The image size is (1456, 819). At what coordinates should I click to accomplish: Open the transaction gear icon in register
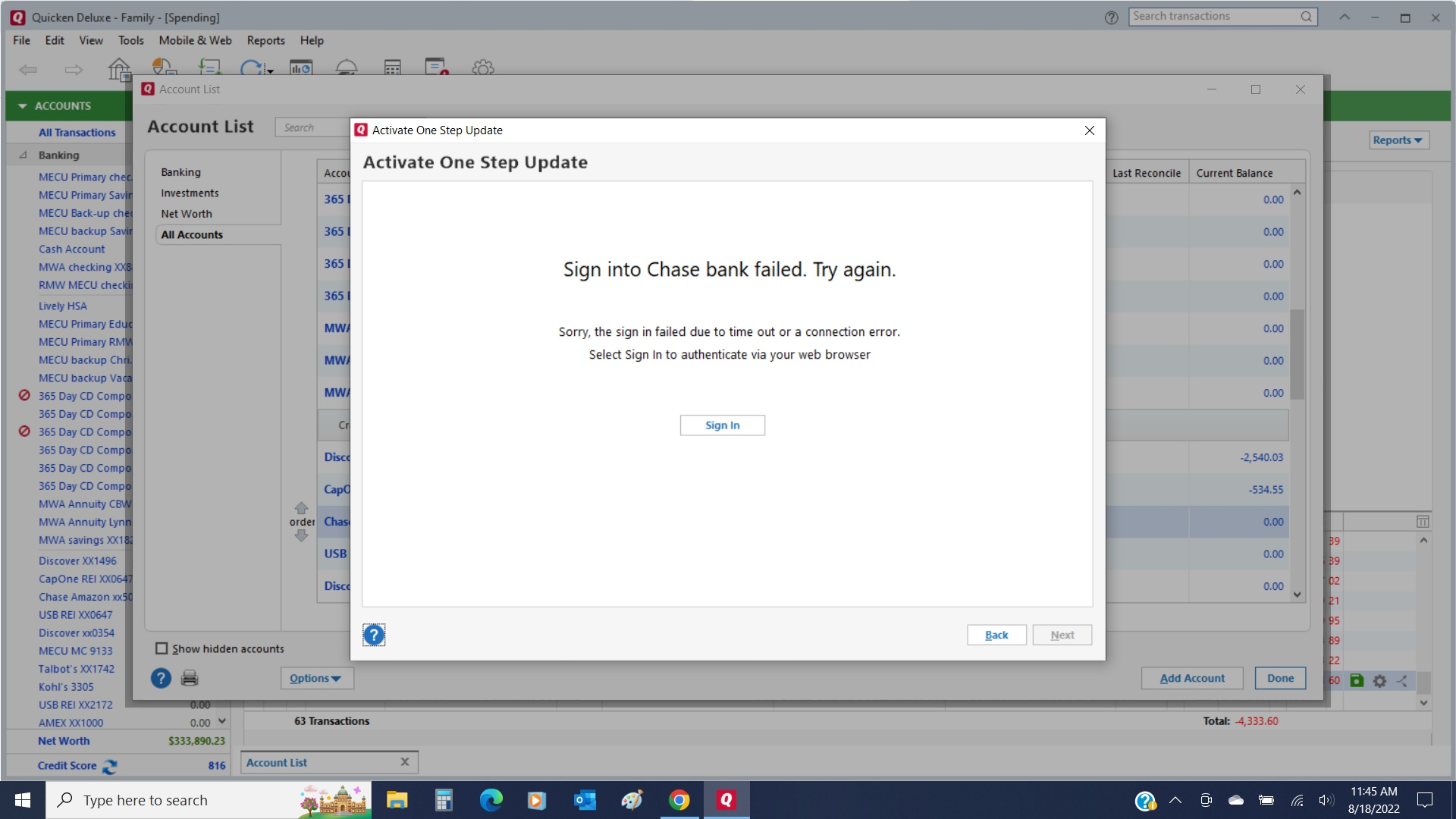coord(1379,681)
